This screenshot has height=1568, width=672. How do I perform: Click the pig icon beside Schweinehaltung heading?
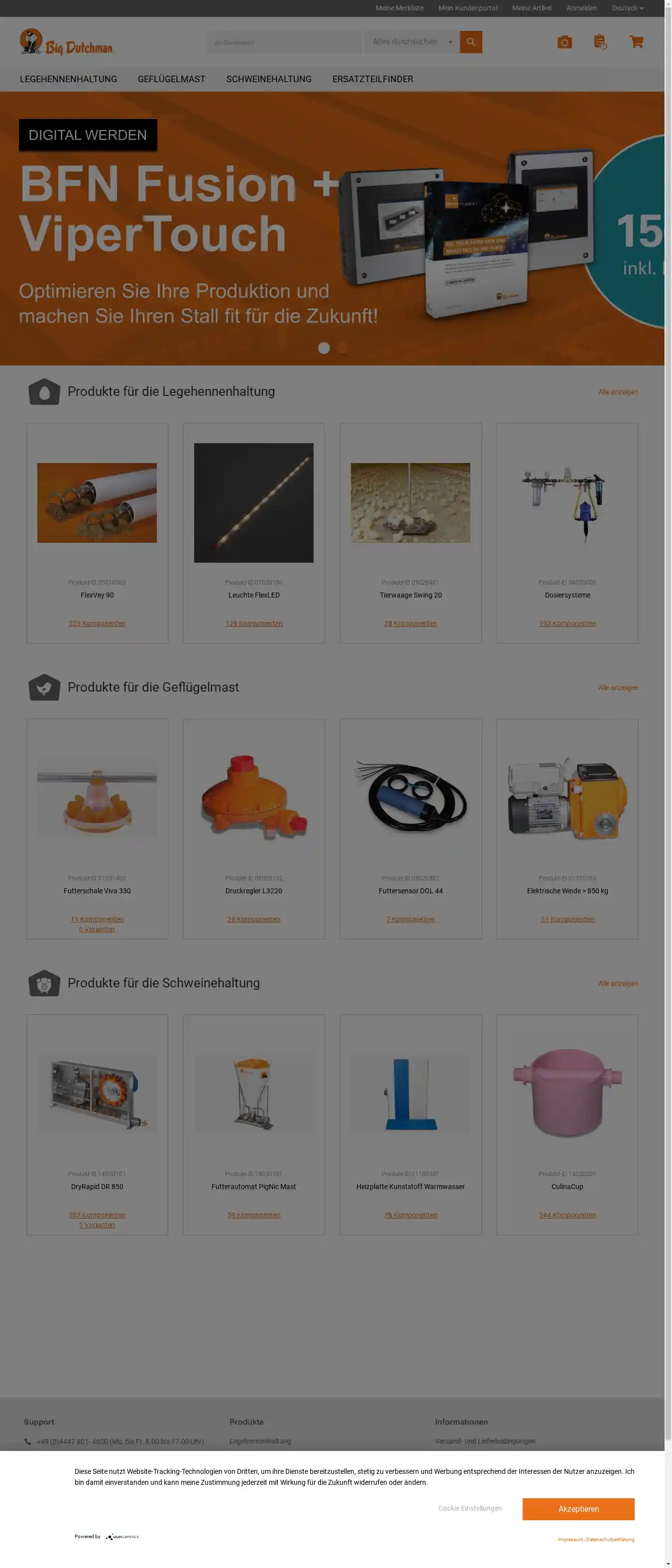tap(44, 983)
